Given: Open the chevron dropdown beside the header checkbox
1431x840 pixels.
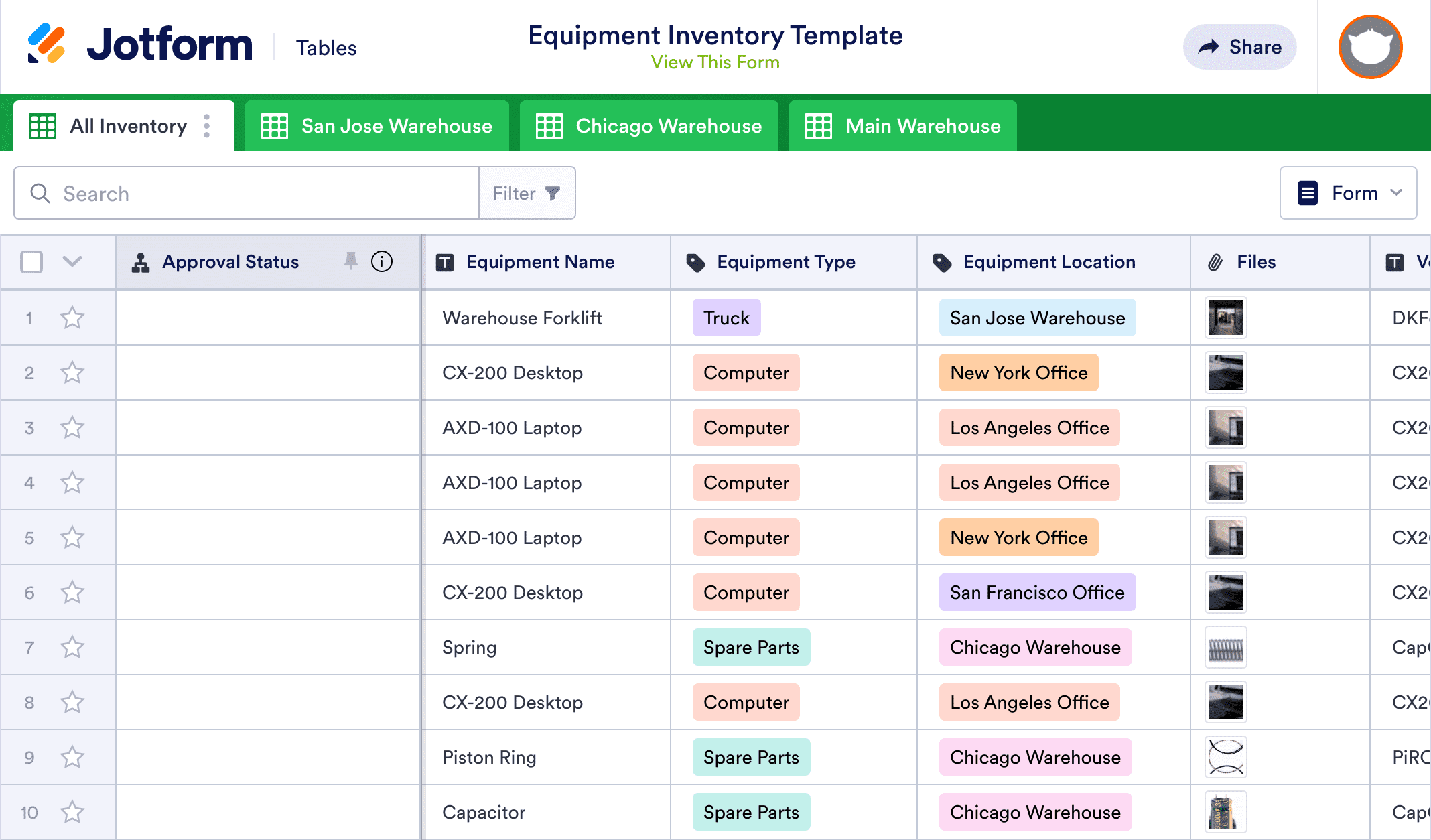Looking at the screenshot, I should pyautogui.click(x=72, y=262).
